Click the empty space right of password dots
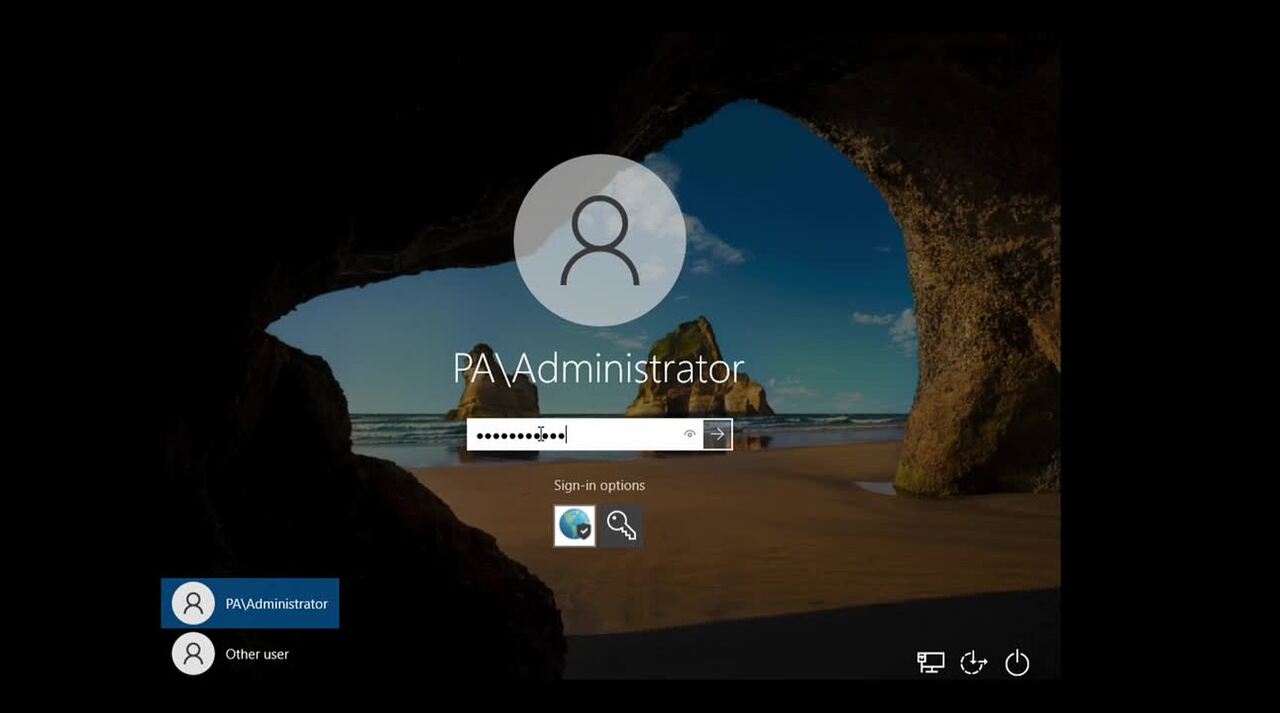 pos(625,435)
